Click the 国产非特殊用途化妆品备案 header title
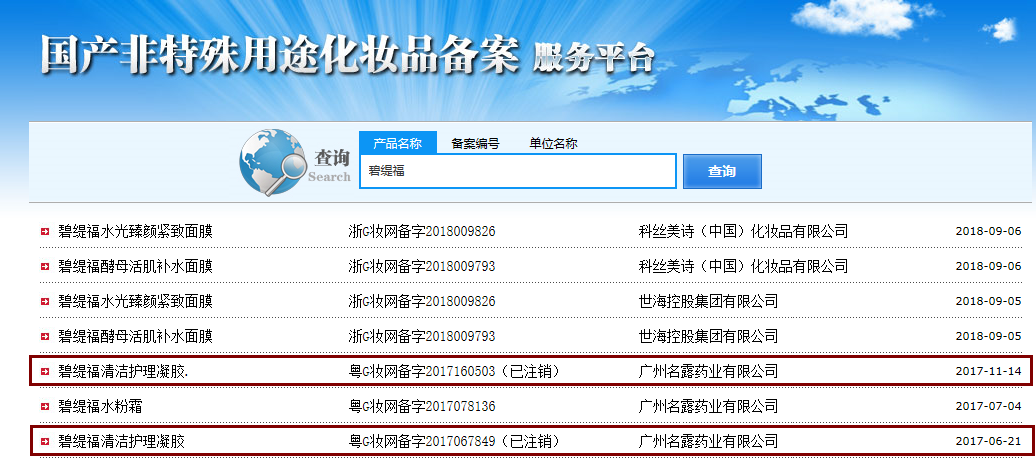Image resolution: width=1036 pixels, height=459 pixels. [280, 55]
